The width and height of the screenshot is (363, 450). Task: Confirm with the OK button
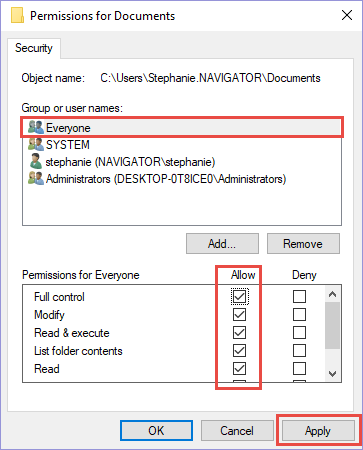pyautogui.click(x=156, y=430)
